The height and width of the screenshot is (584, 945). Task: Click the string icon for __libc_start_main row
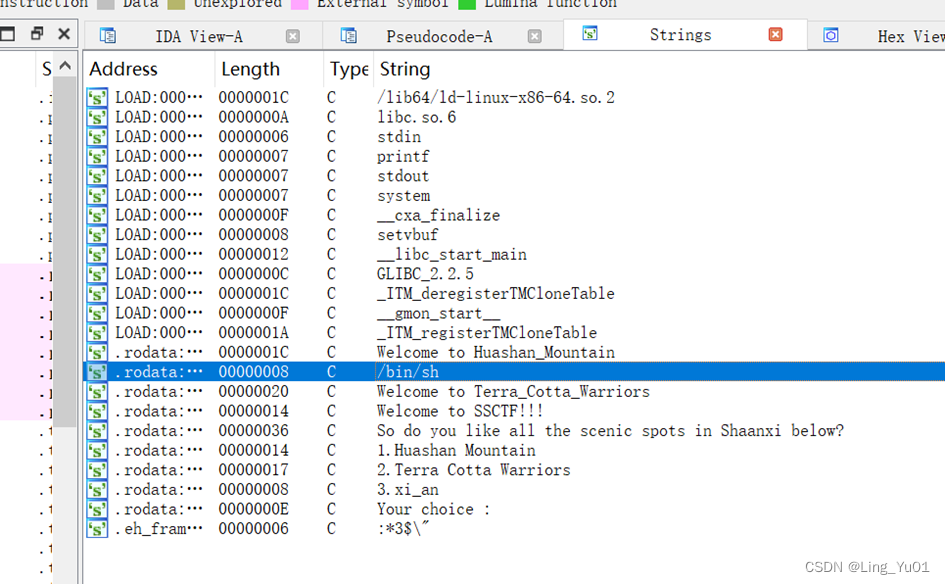coord(97,254)
